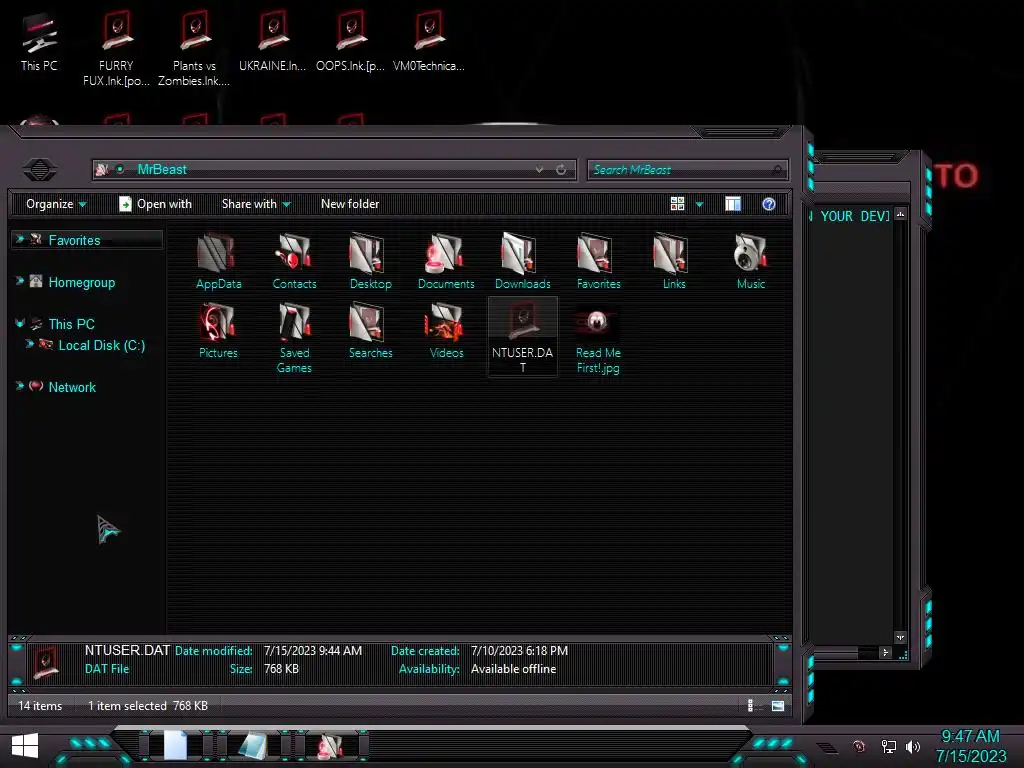This screenshot has height=768, width=1024.
Task: Click This PC desktop icon
Action: pos(39,42)
